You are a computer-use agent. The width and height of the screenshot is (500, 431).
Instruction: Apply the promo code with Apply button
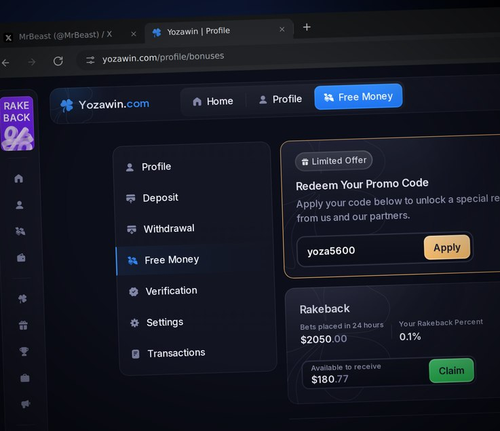(447, 247)
